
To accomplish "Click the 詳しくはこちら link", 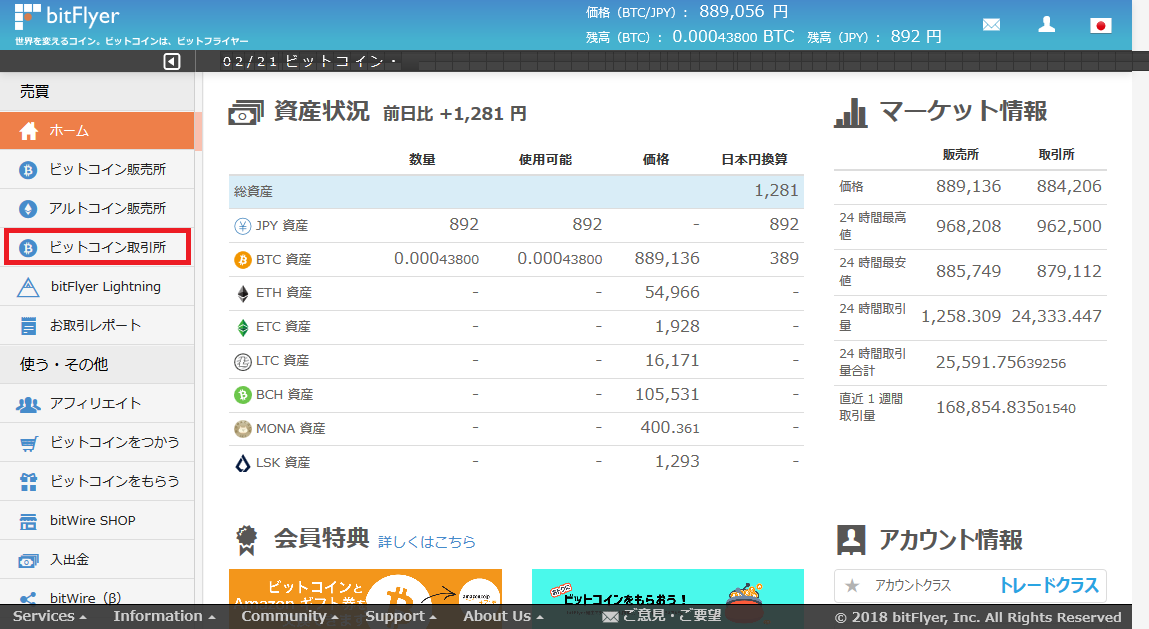I will [x=426, y=542].
